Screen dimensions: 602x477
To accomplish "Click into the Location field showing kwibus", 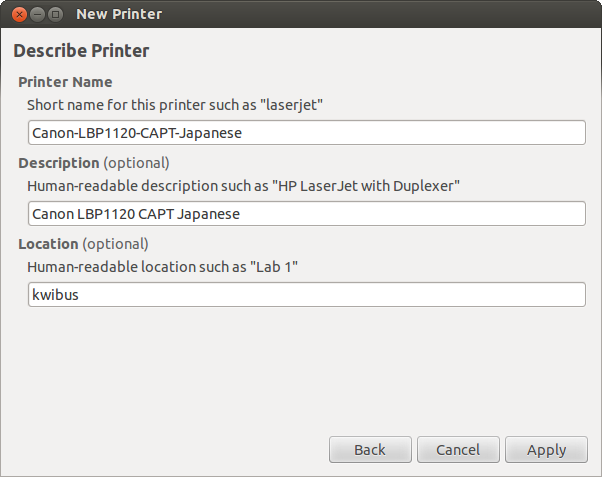I will 307,295.
